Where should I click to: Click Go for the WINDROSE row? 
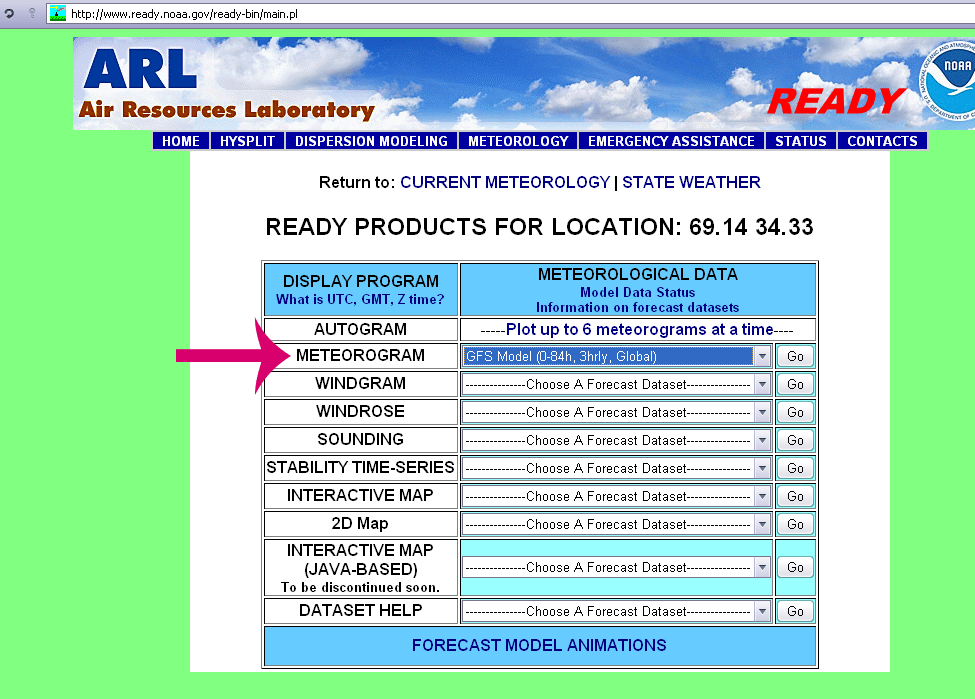tap(795, 412)
